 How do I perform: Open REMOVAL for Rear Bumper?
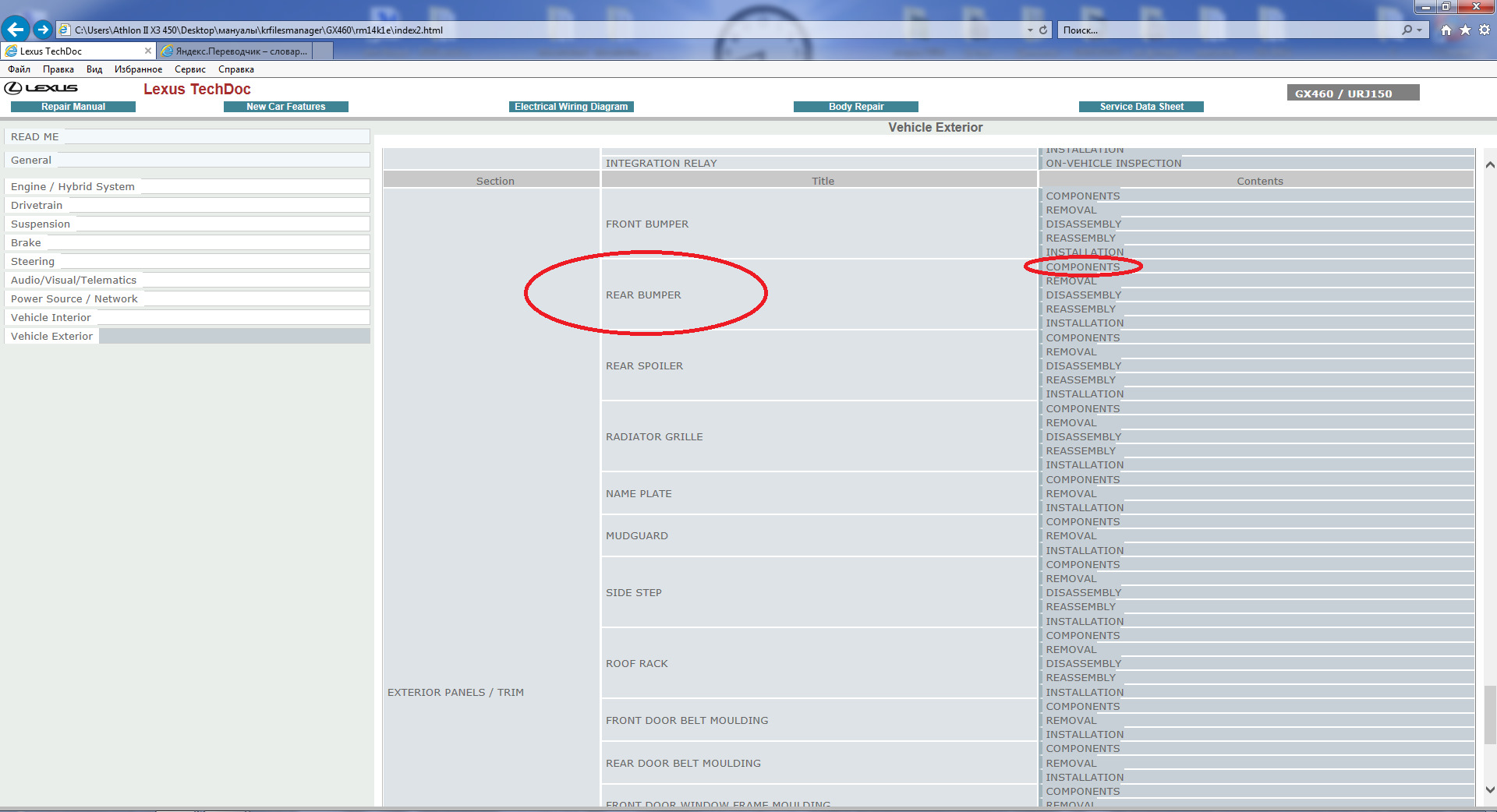click(x=1071, y=281)
